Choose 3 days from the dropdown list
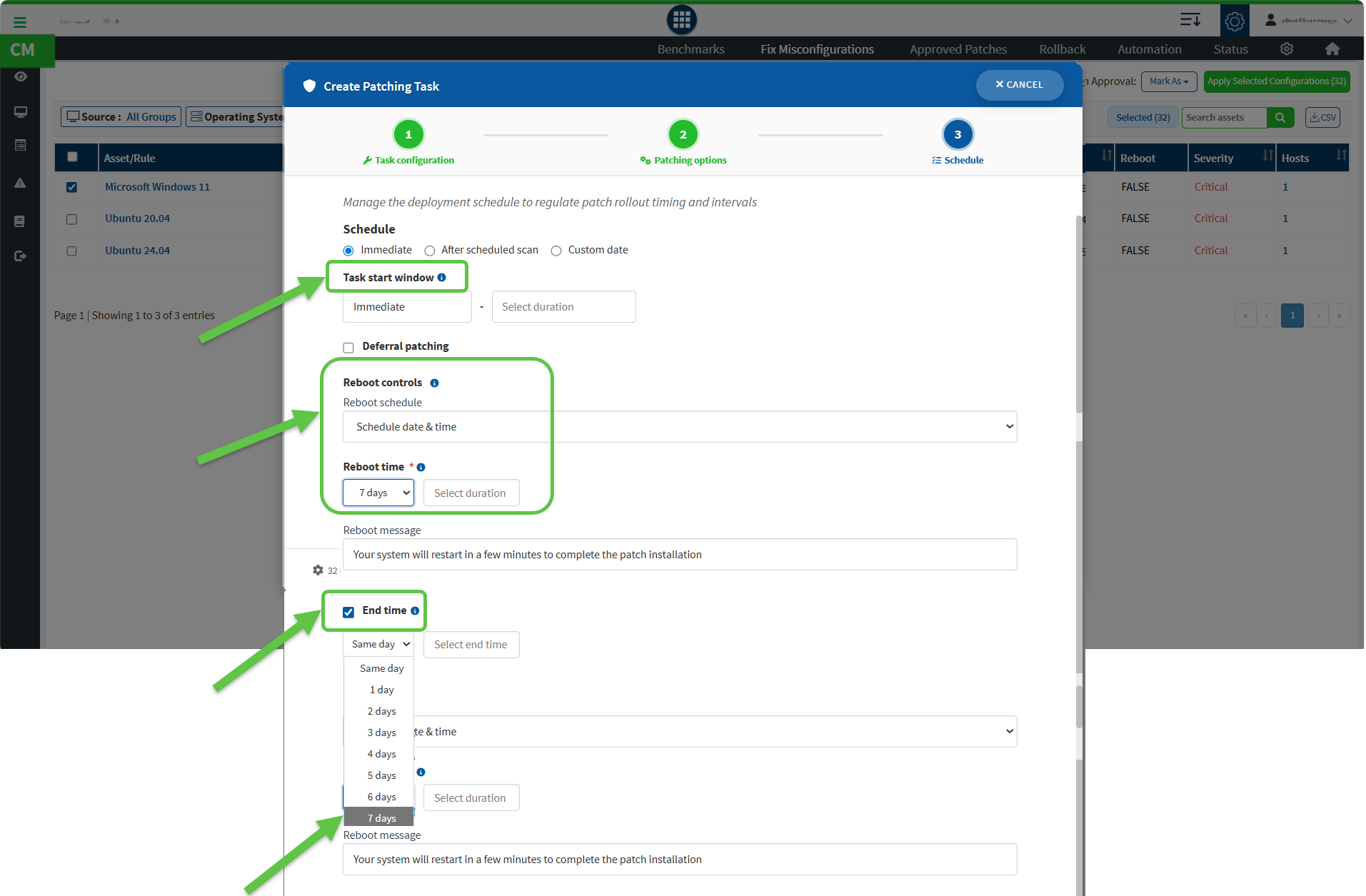This screenshot has width=1366, height=896. click(x=381, y=733)
